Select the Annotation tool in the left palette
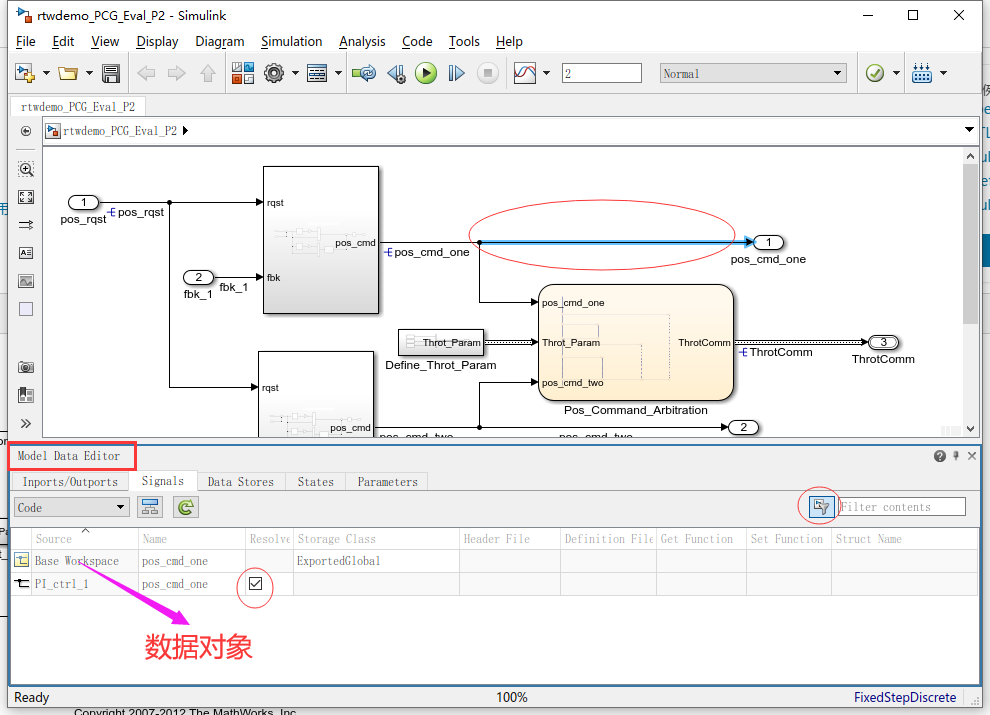Image resolution: width=990 pixels, height=715 pixels. (25, 253)
